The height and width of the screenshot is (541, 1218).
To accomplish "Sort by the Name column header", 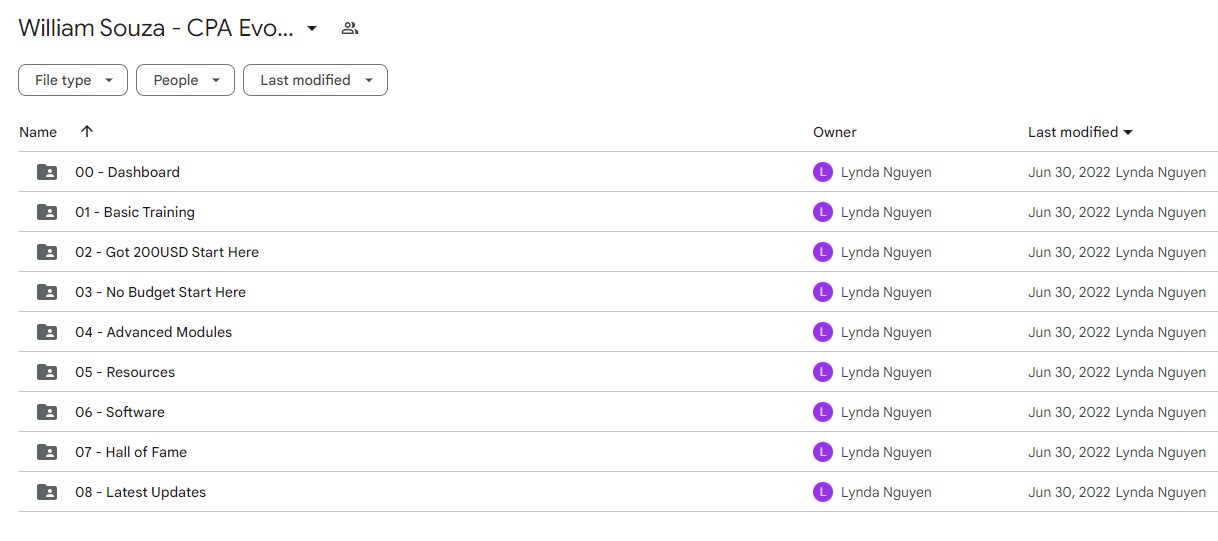I will (38, 132).
